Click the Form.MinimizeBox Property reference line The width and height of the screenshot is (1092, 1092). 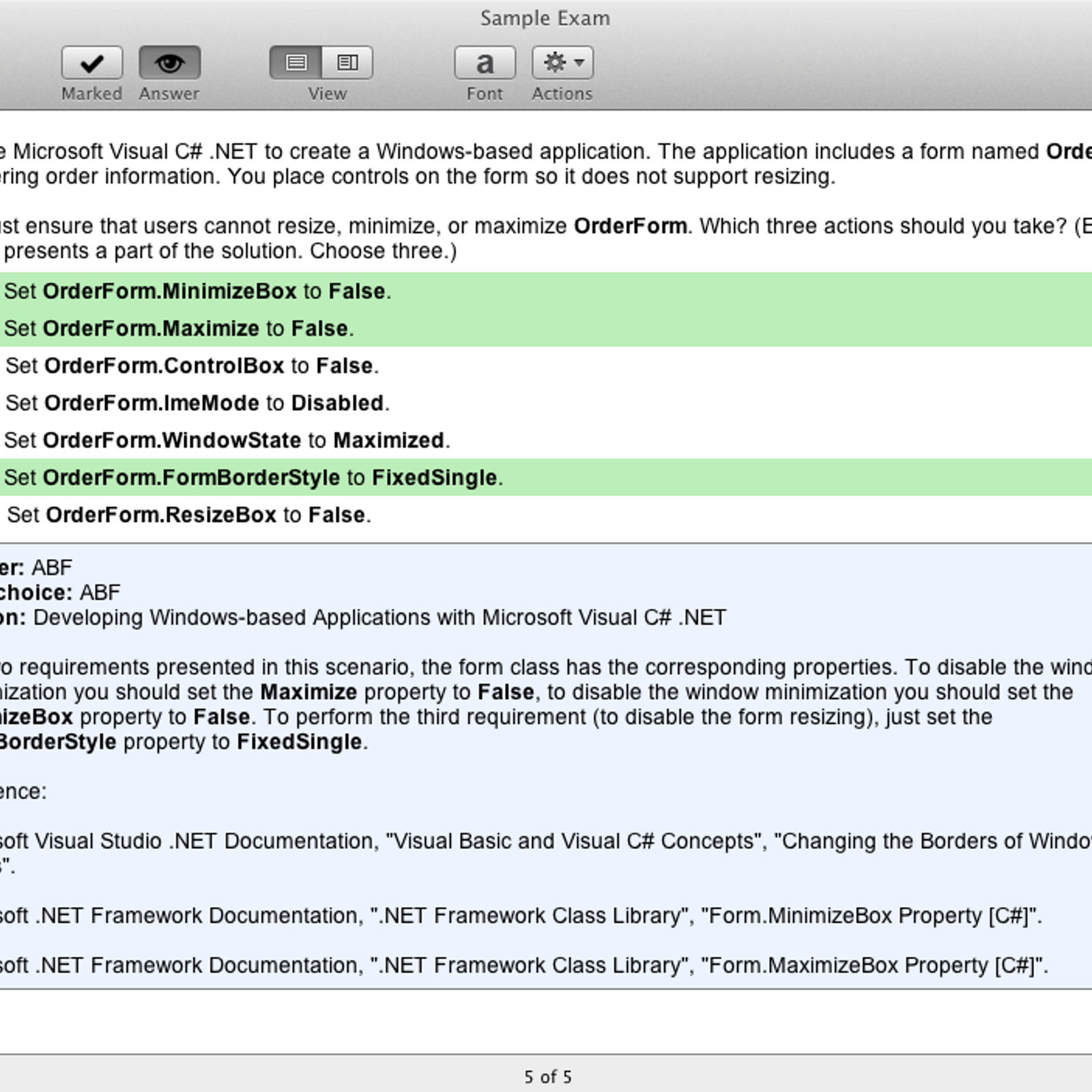(521, 915)
